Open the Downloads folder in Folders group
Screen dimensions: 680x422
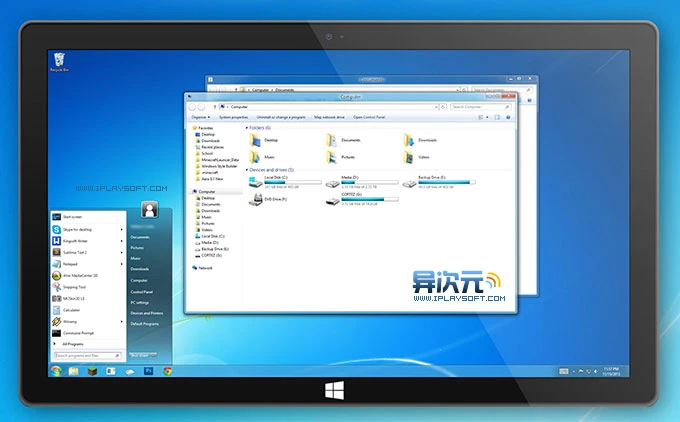pos(420,141)
